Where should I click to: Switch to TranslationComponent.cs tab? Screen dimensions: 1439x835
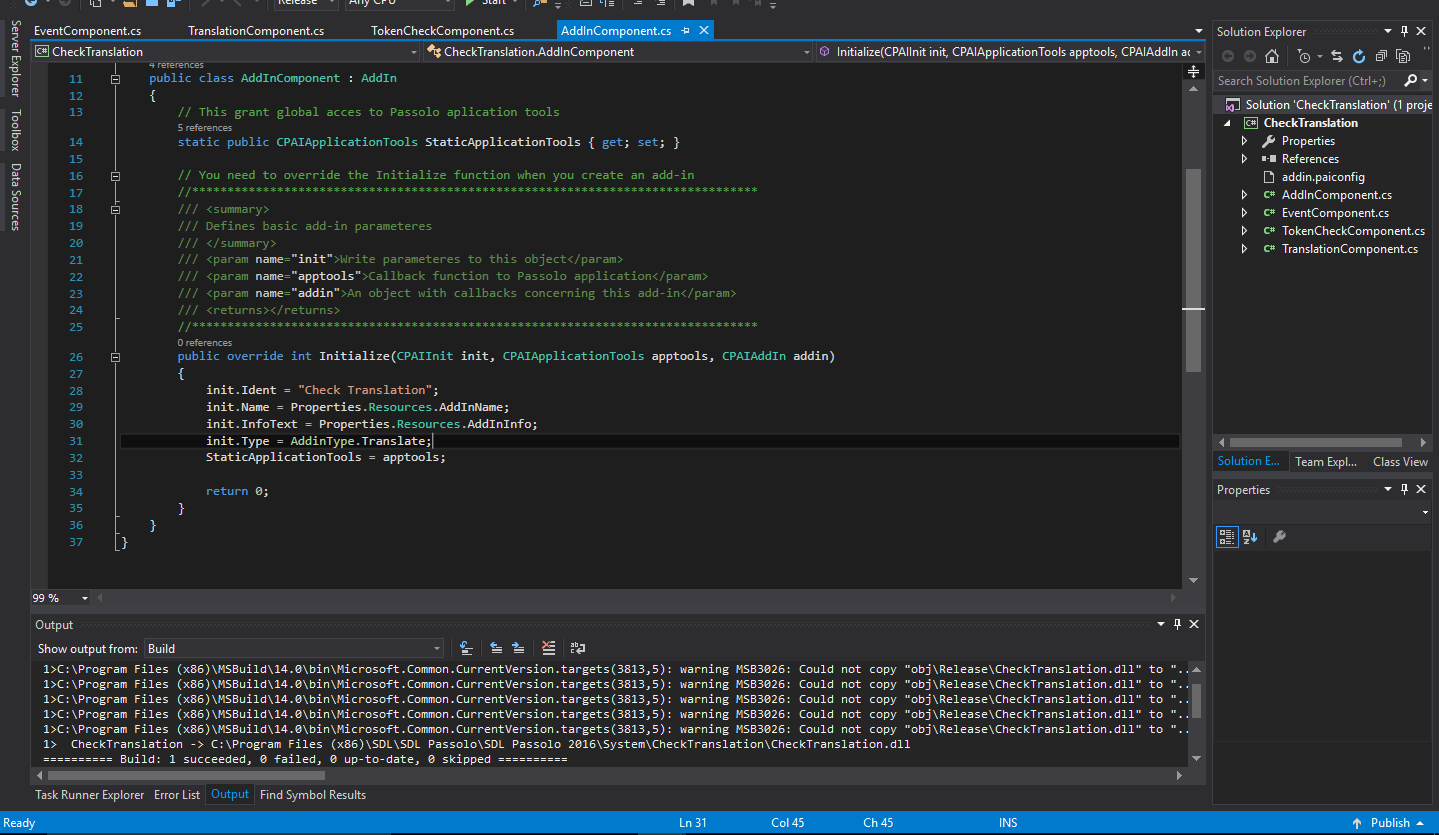coord(256,31)
